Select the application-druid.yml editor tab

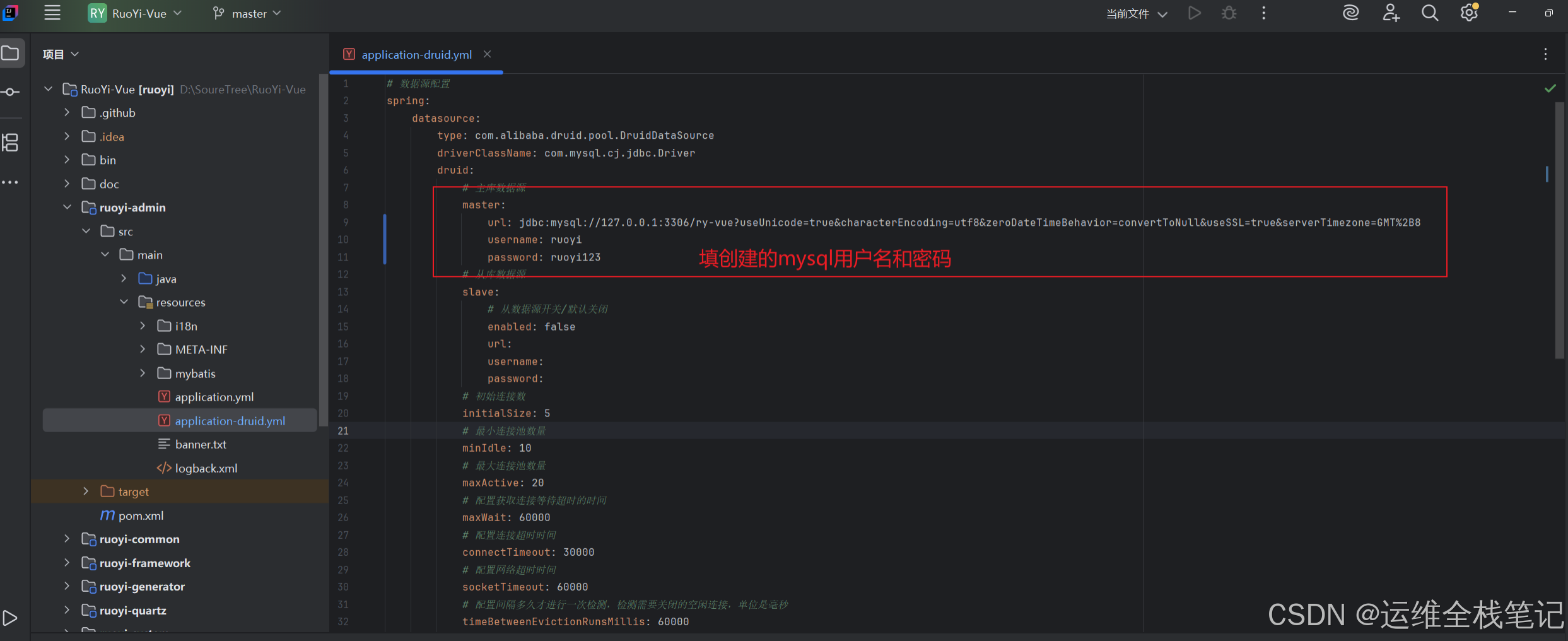416,54
